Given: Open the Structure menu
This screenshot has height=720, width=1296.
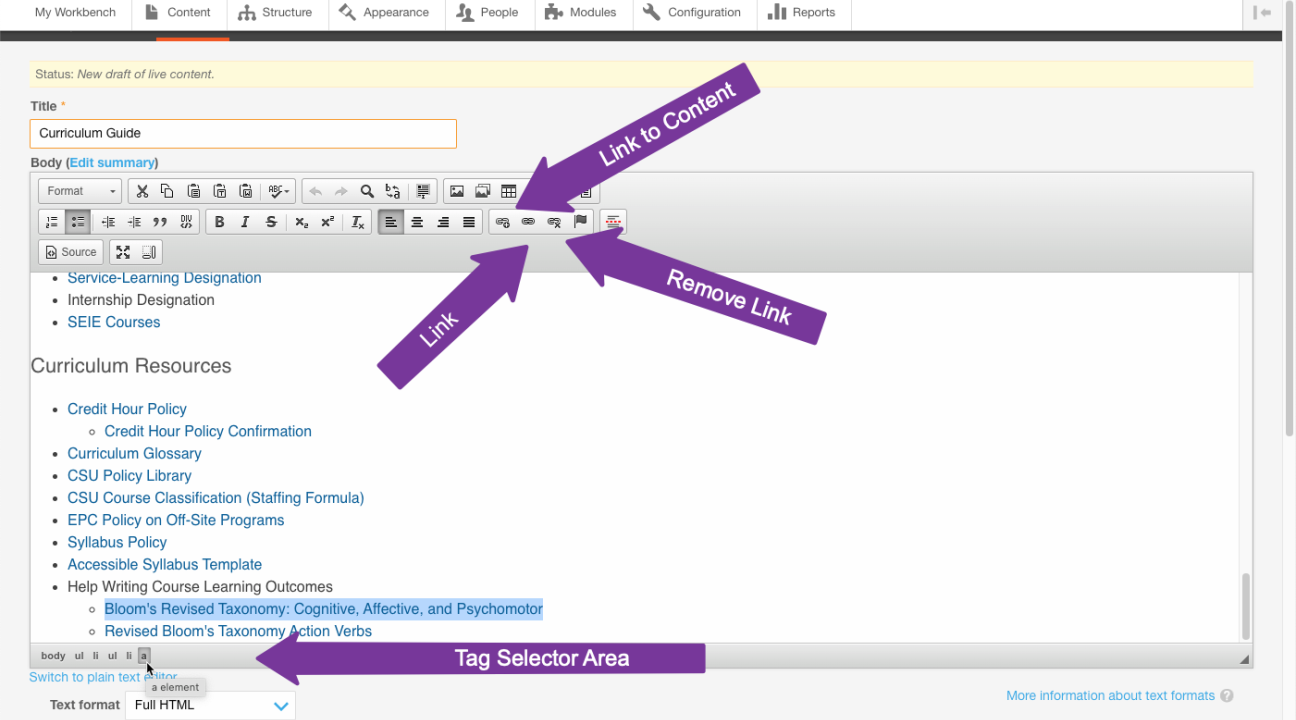Looking at the screenshot, I should tap(275, 12).
